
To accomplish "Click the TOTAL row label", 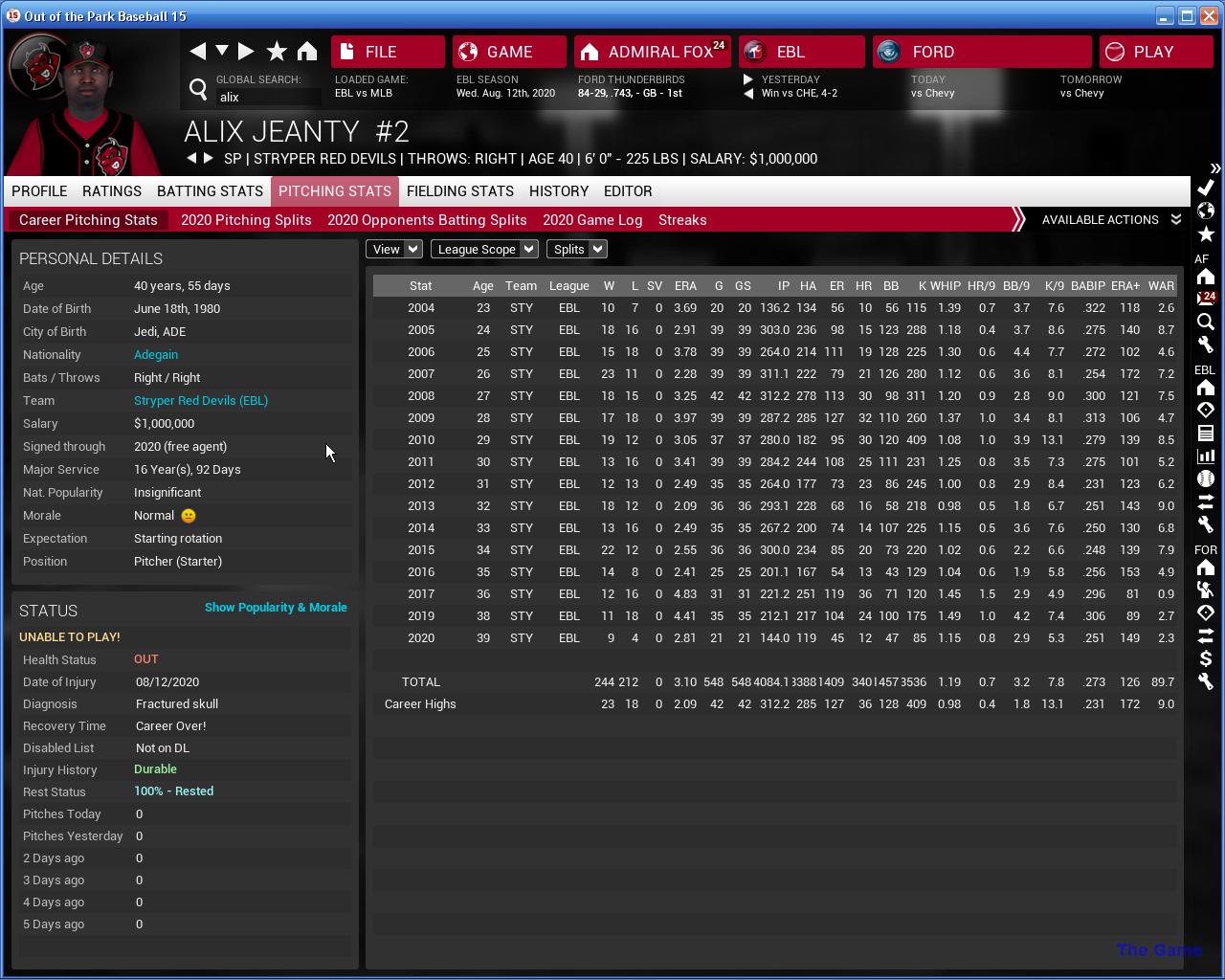I will tap(421, 682).
